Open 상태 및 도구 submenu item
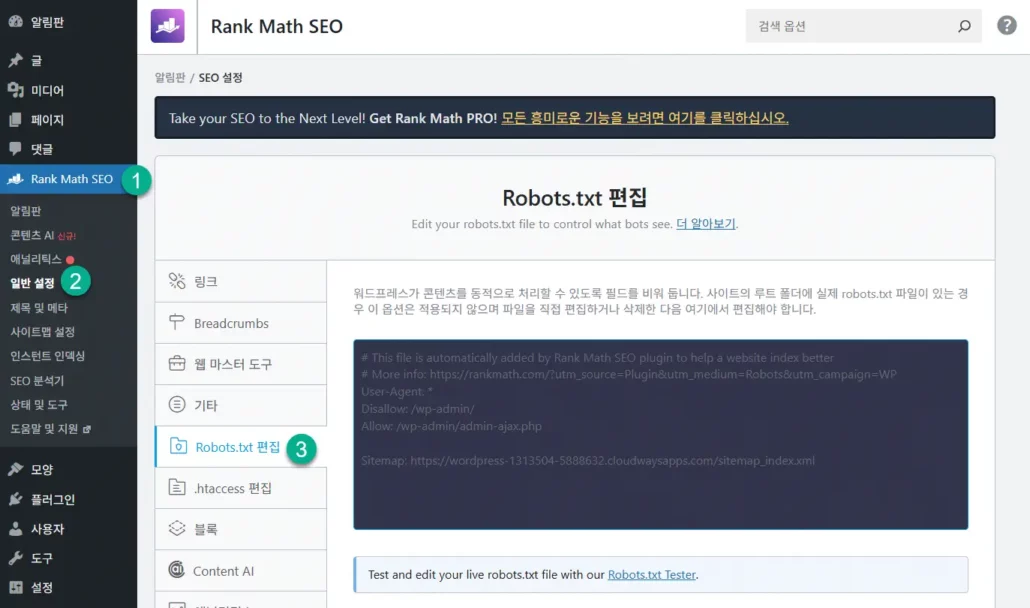 point(39,404)
